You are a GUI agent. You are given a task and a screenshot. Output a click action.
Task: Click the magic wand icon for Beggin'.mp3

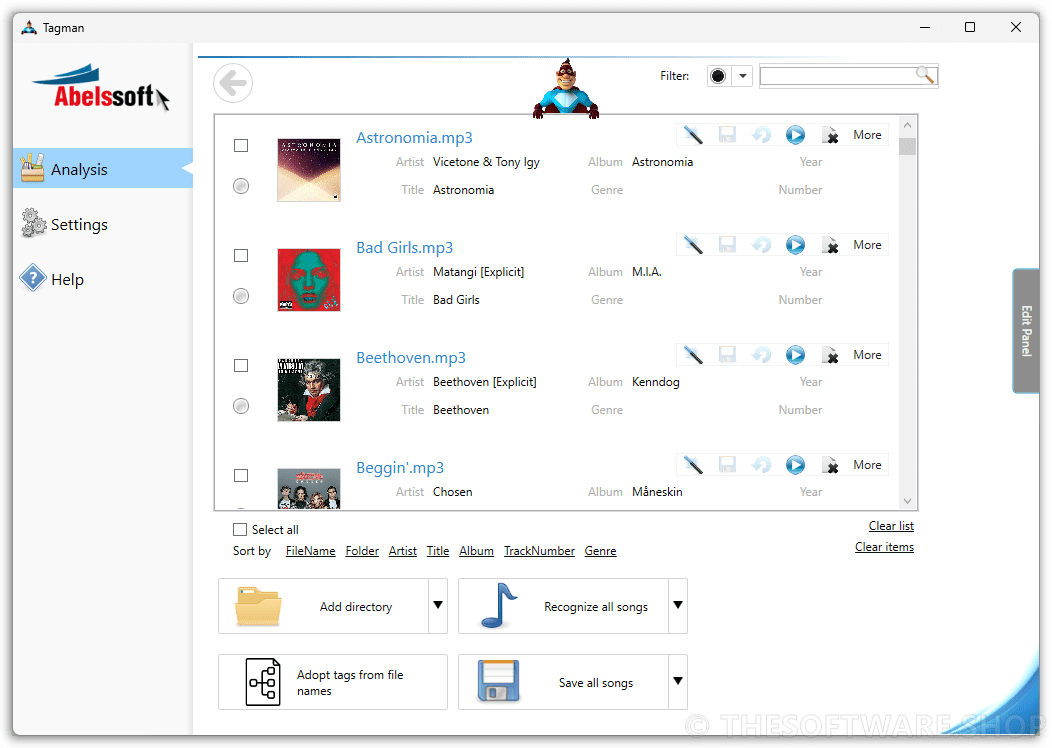(x=693, y=465)
